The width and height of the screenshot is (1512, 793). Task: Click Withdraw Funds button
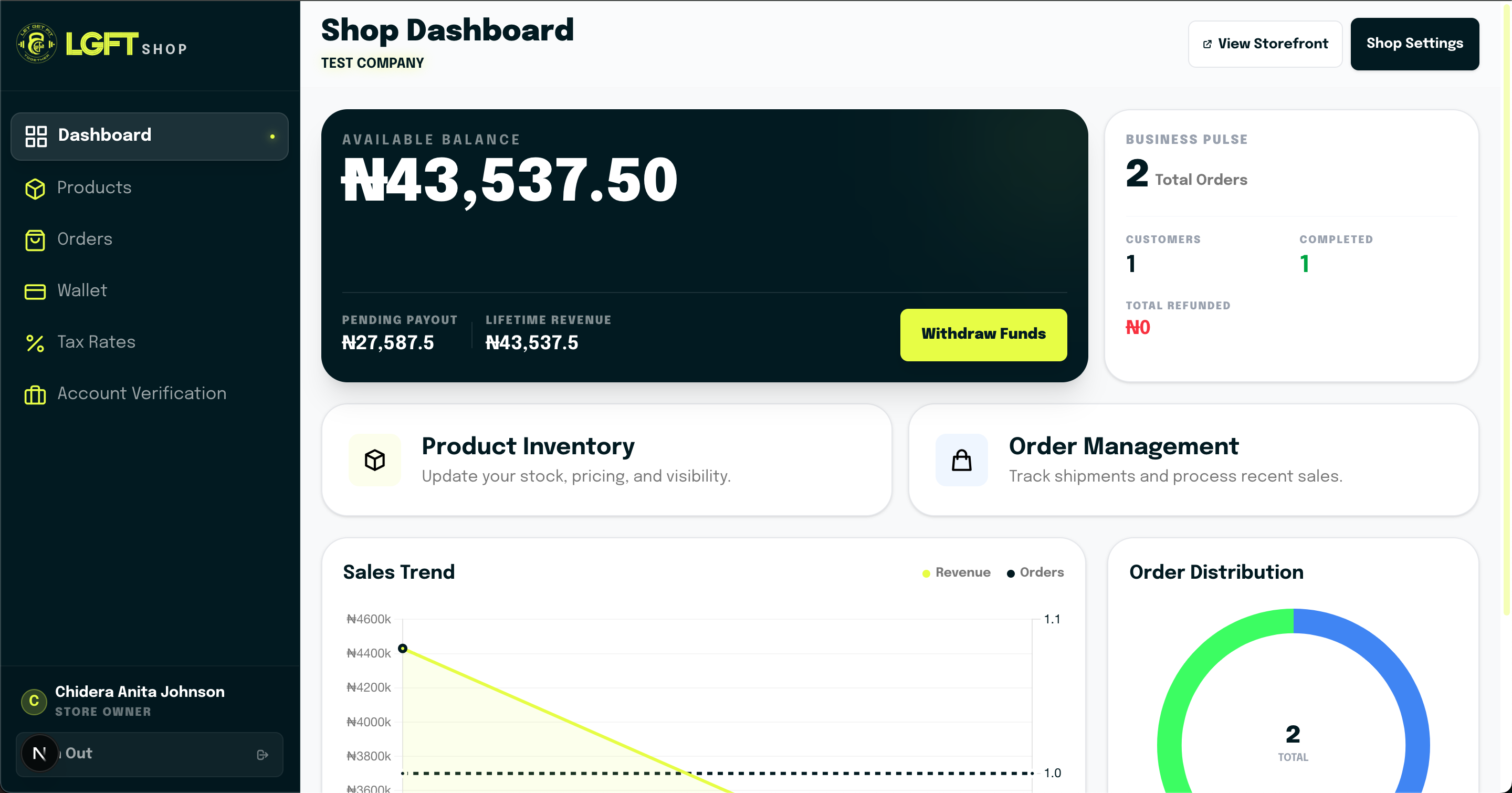click(x=983, y=335)
